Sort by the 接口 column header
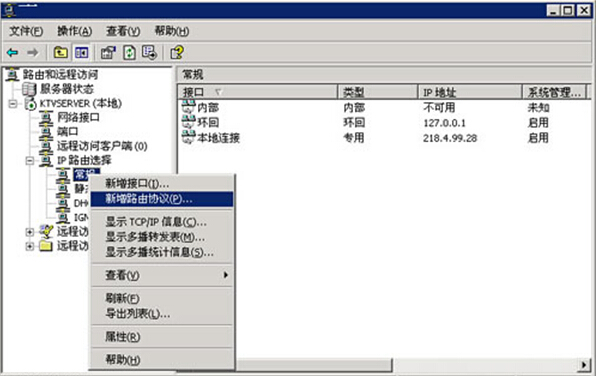610x376 pixels. tap(258, 92)
